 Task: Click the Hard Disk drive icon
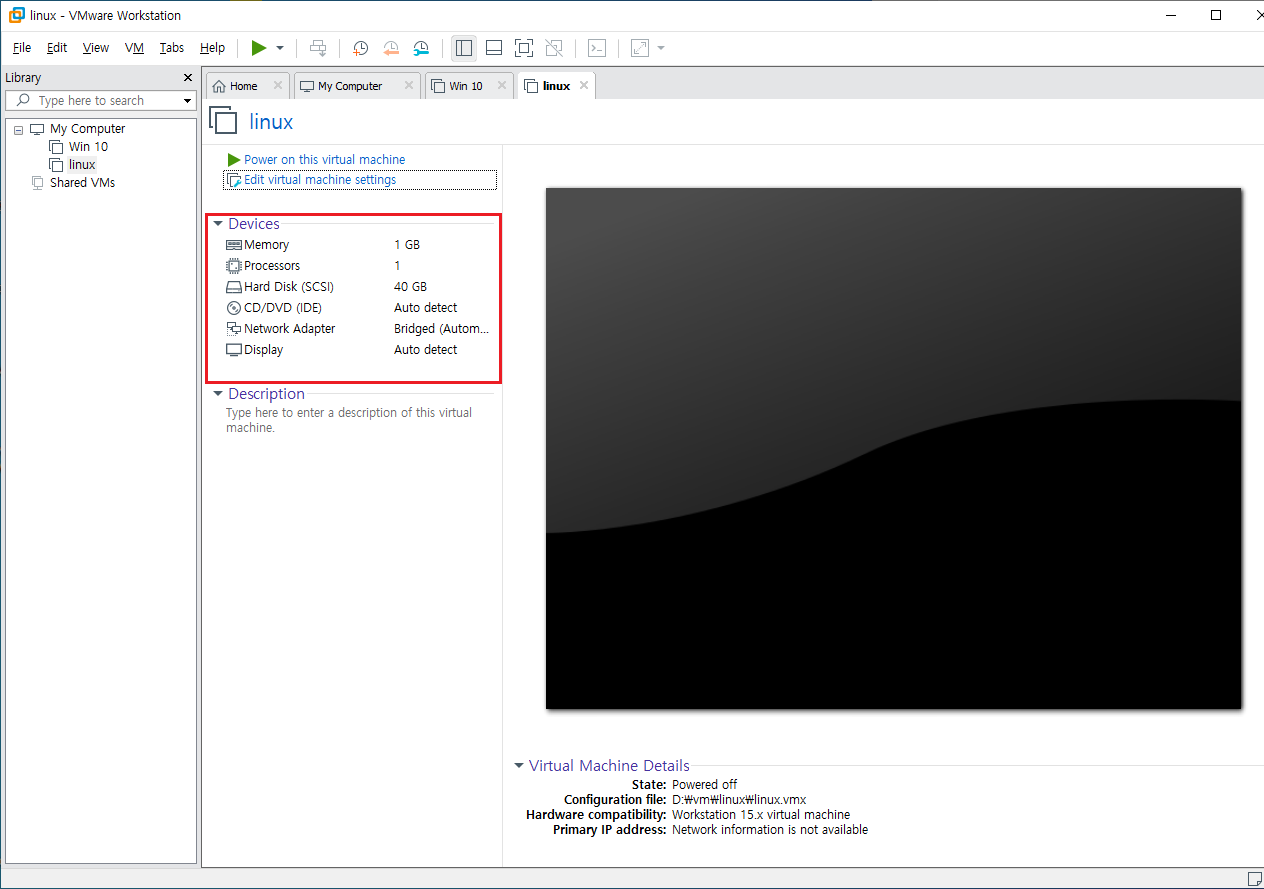[x=234, y=287]
